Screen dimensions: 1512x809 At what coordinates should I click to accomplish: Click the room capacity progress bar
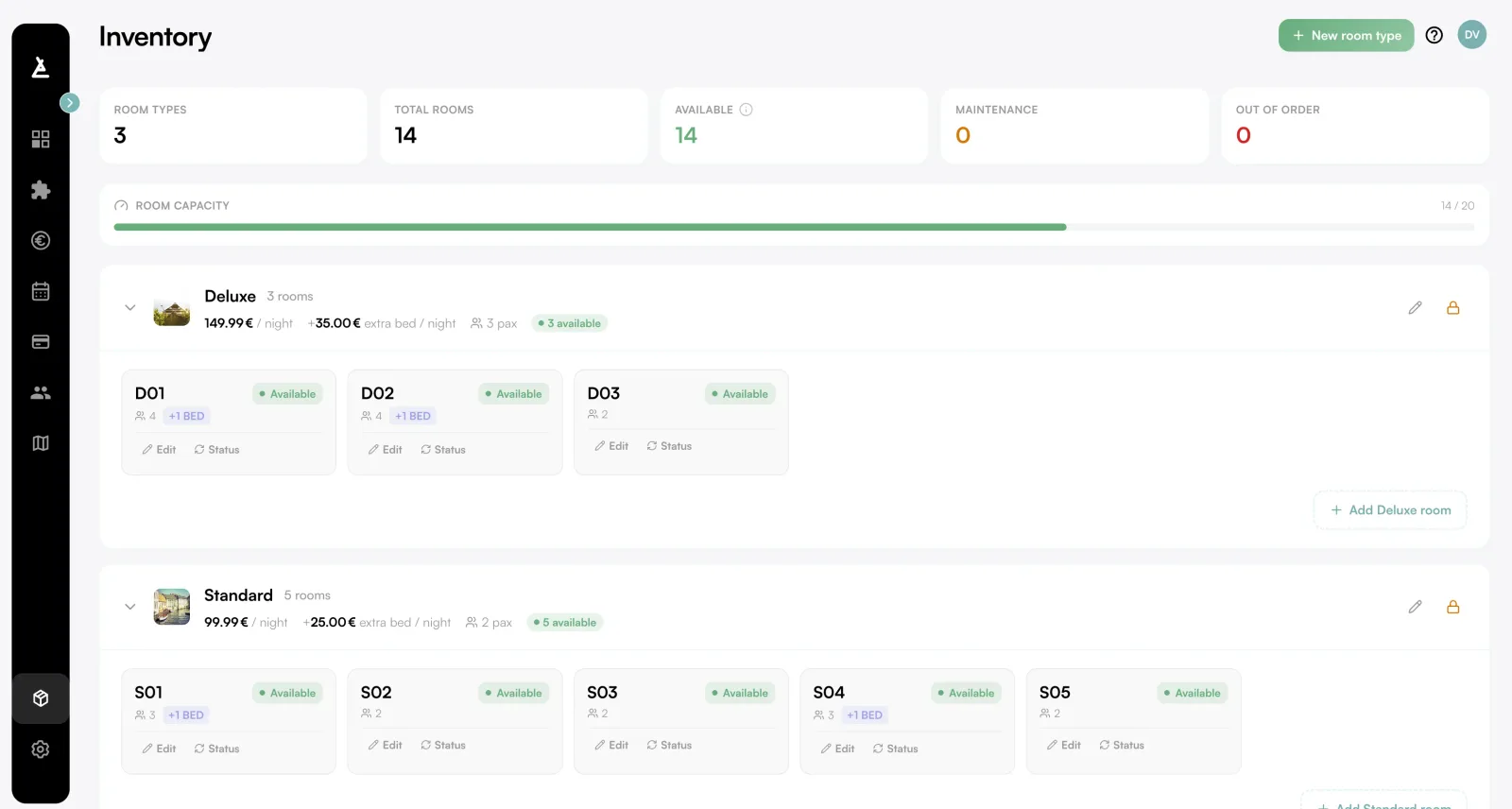click(794, 227)
